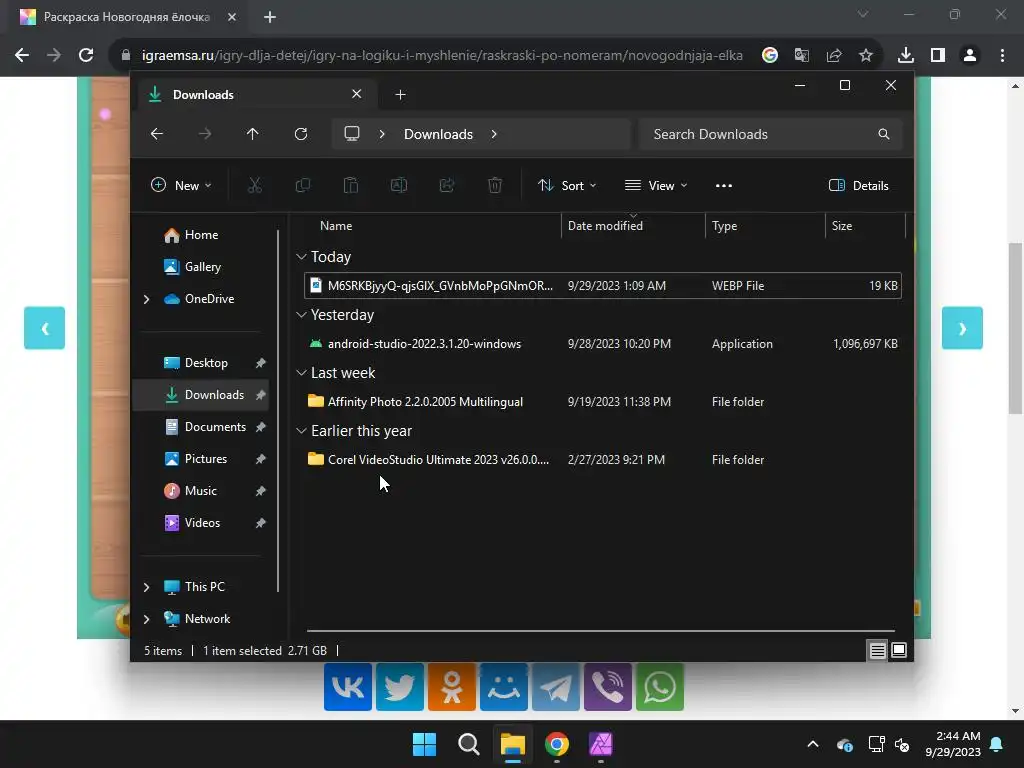The height and width of the screenshot is (768, 1024).
Task: Unpin Pictures from quick access
Action: coord(261,459)
